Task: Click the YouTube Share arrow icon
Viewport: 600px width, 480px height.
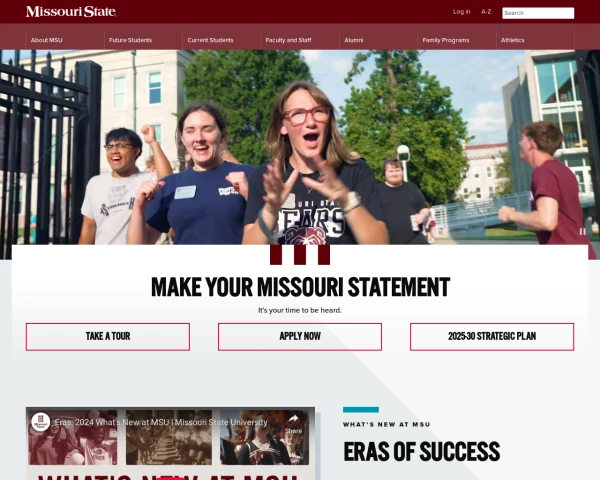Action: (293, 420)
